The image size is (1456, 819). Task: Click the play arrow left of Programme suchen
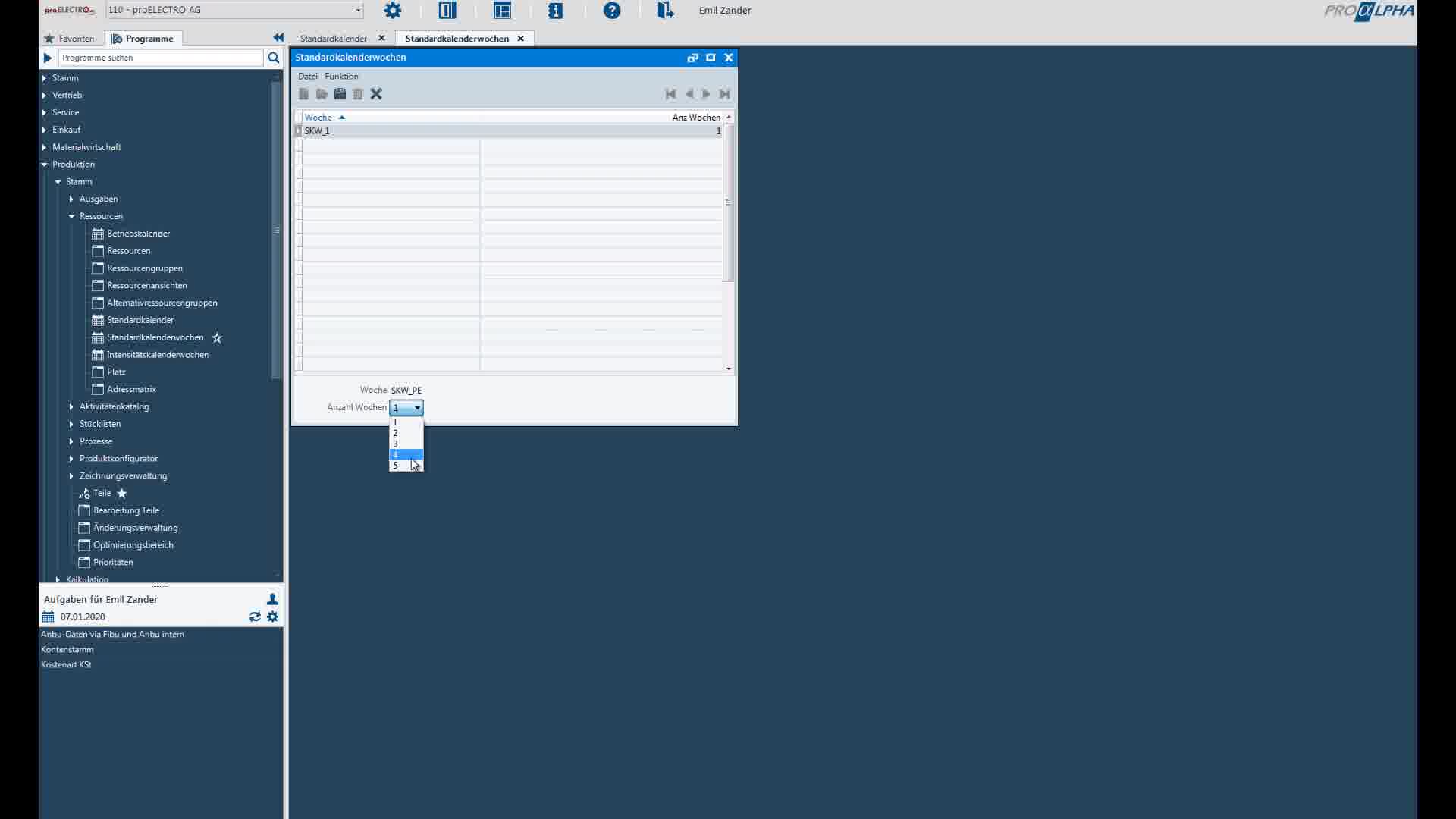click(48, 58)
